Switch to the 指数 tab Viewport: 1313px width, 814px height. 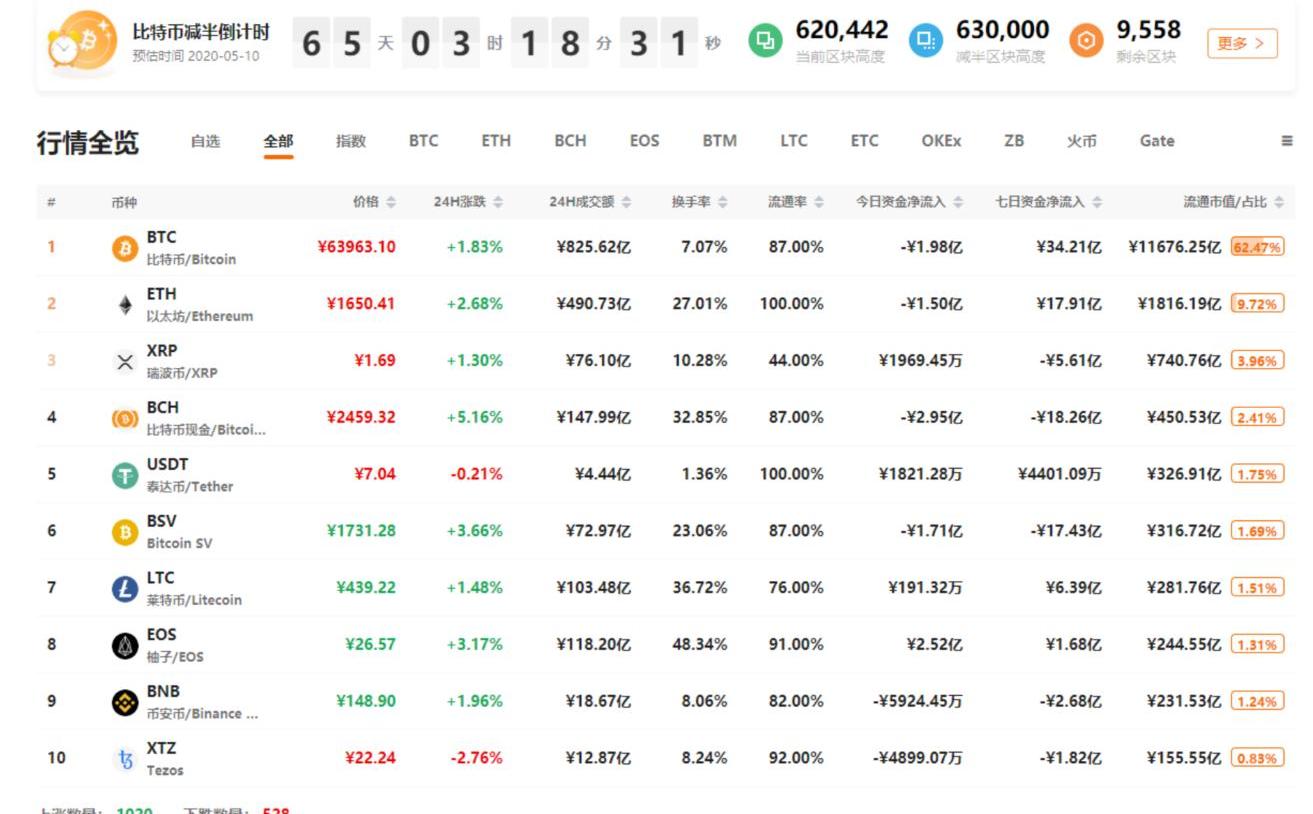click(350, 141)
